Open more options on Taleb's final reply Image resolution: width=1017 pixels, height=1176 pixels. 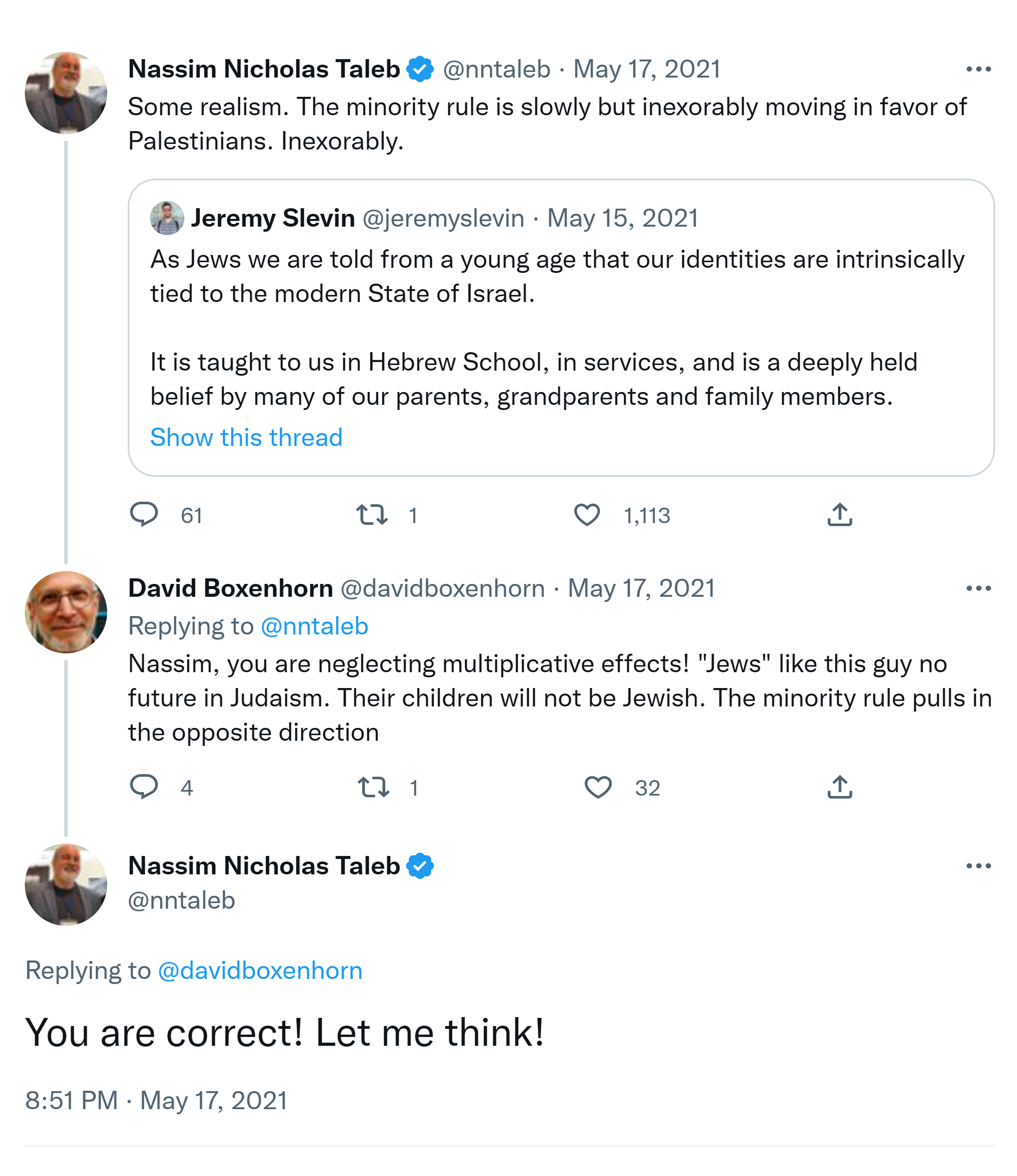(978, 866)
